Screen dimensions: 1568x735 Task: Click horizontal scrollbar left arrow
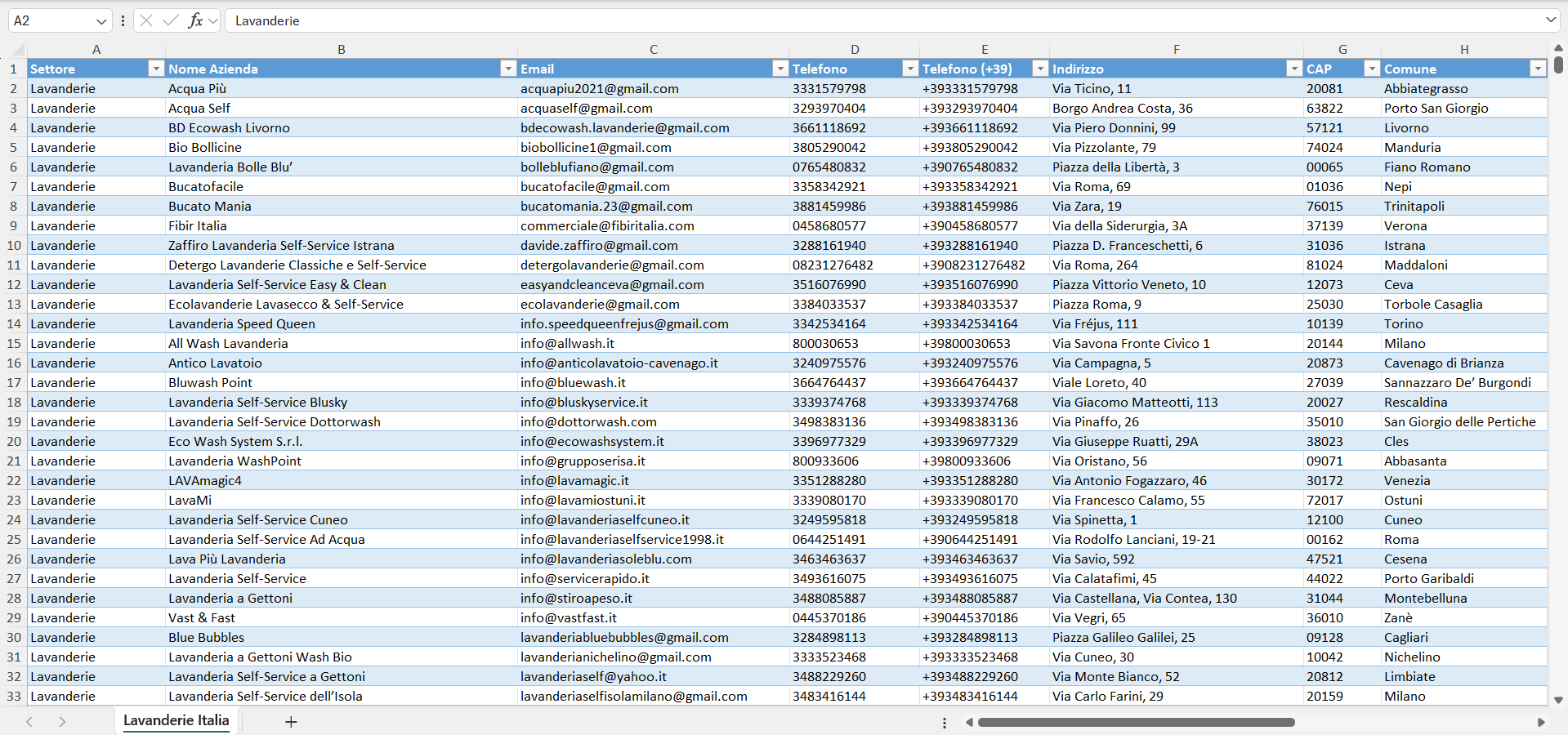(x=970, y=722)
